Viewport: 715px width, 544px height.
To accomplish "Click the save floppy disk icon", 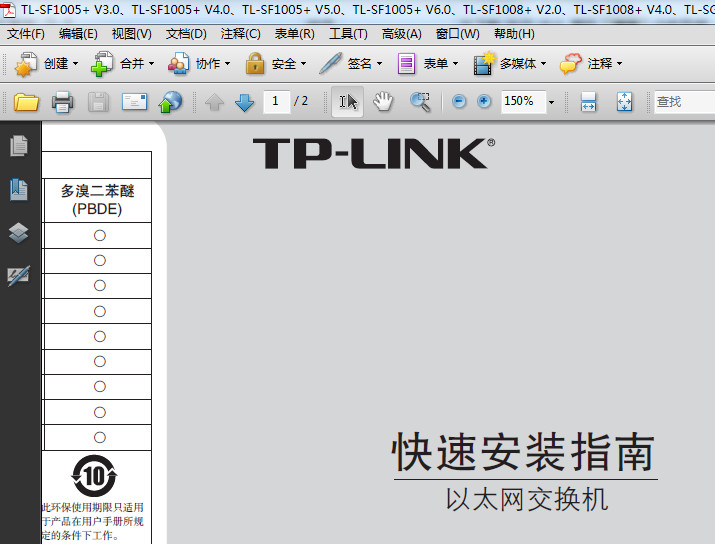I will click(x=98, y=102).
